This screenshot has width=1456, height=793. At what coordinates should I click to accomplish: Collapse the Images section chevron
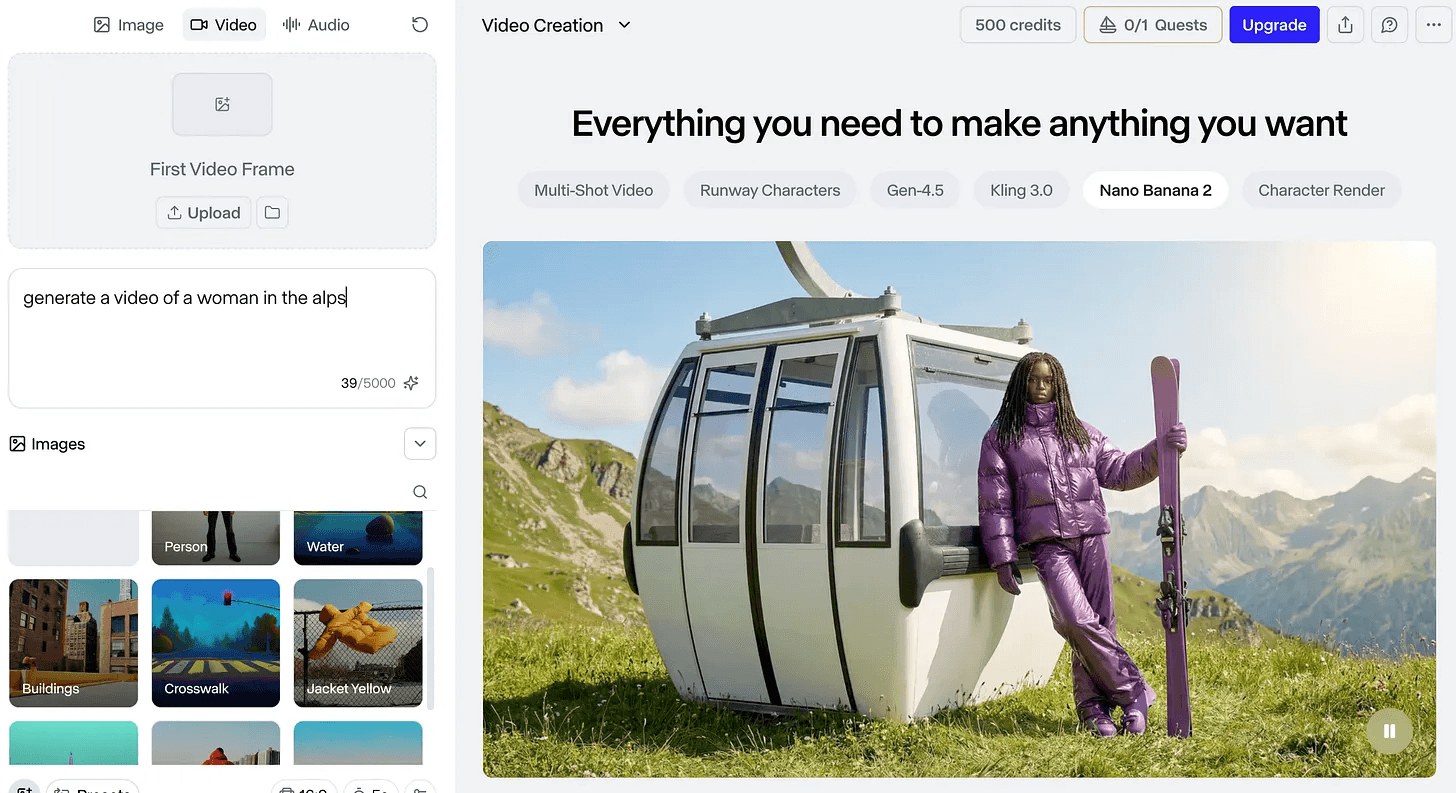[420, 444]
